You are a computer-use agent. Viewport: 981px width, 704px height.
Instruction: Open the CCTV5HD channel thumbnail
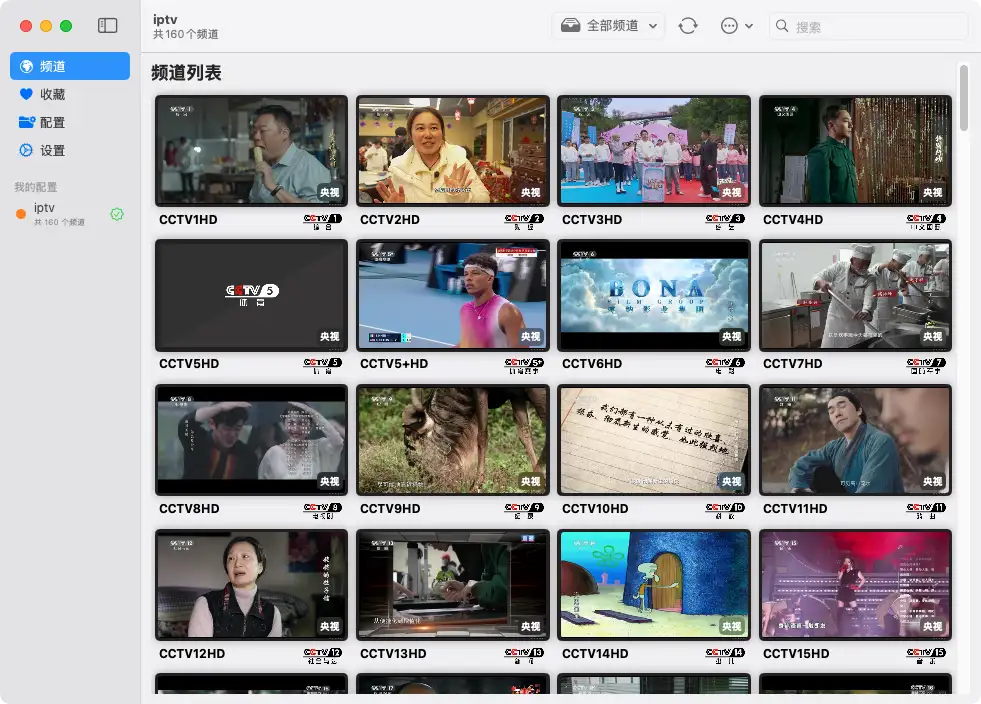(252, 295)
